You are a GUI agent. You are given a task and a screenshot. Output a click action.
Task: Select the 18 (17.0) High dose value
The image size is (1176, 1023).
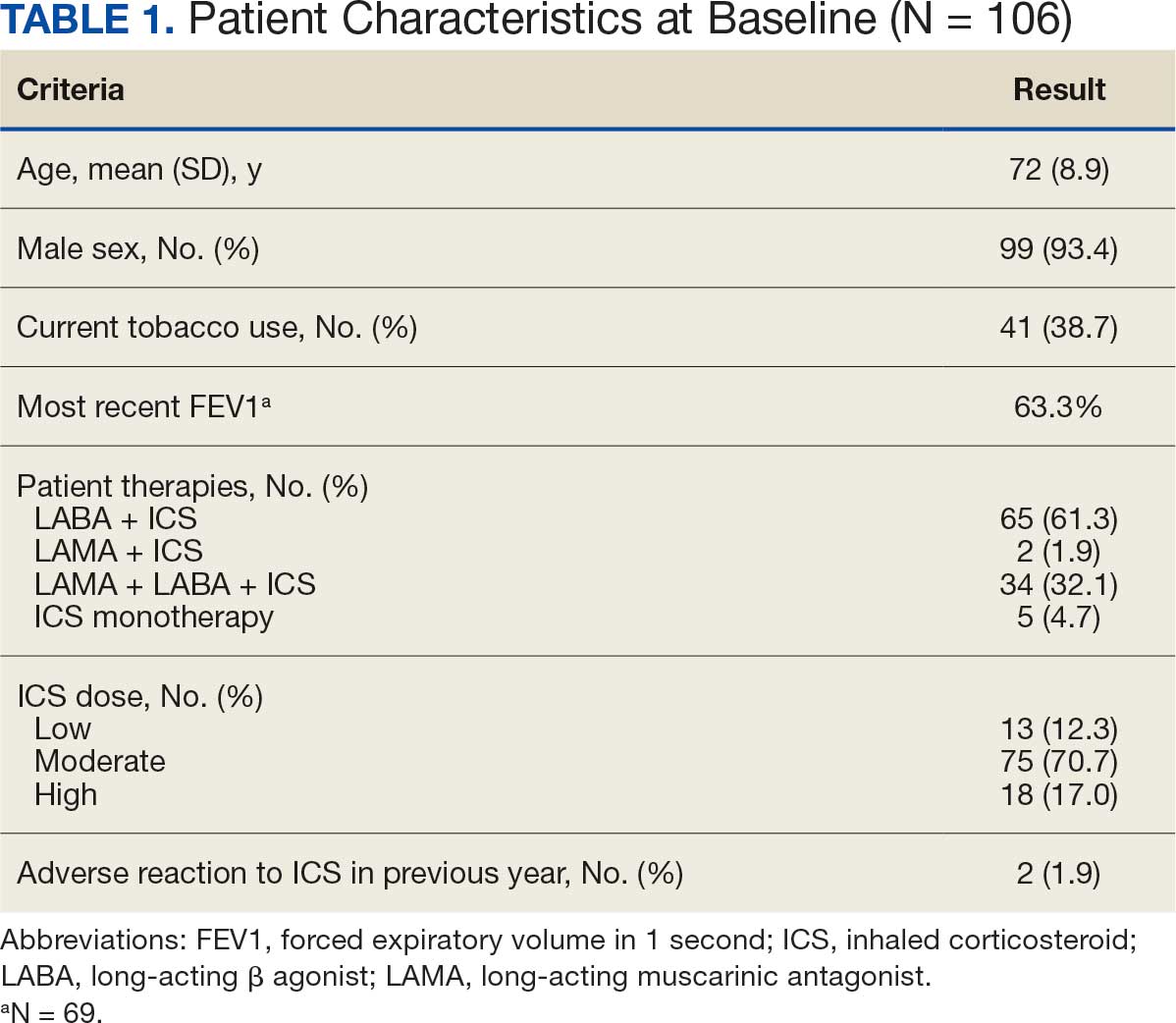coord(1058,794)
